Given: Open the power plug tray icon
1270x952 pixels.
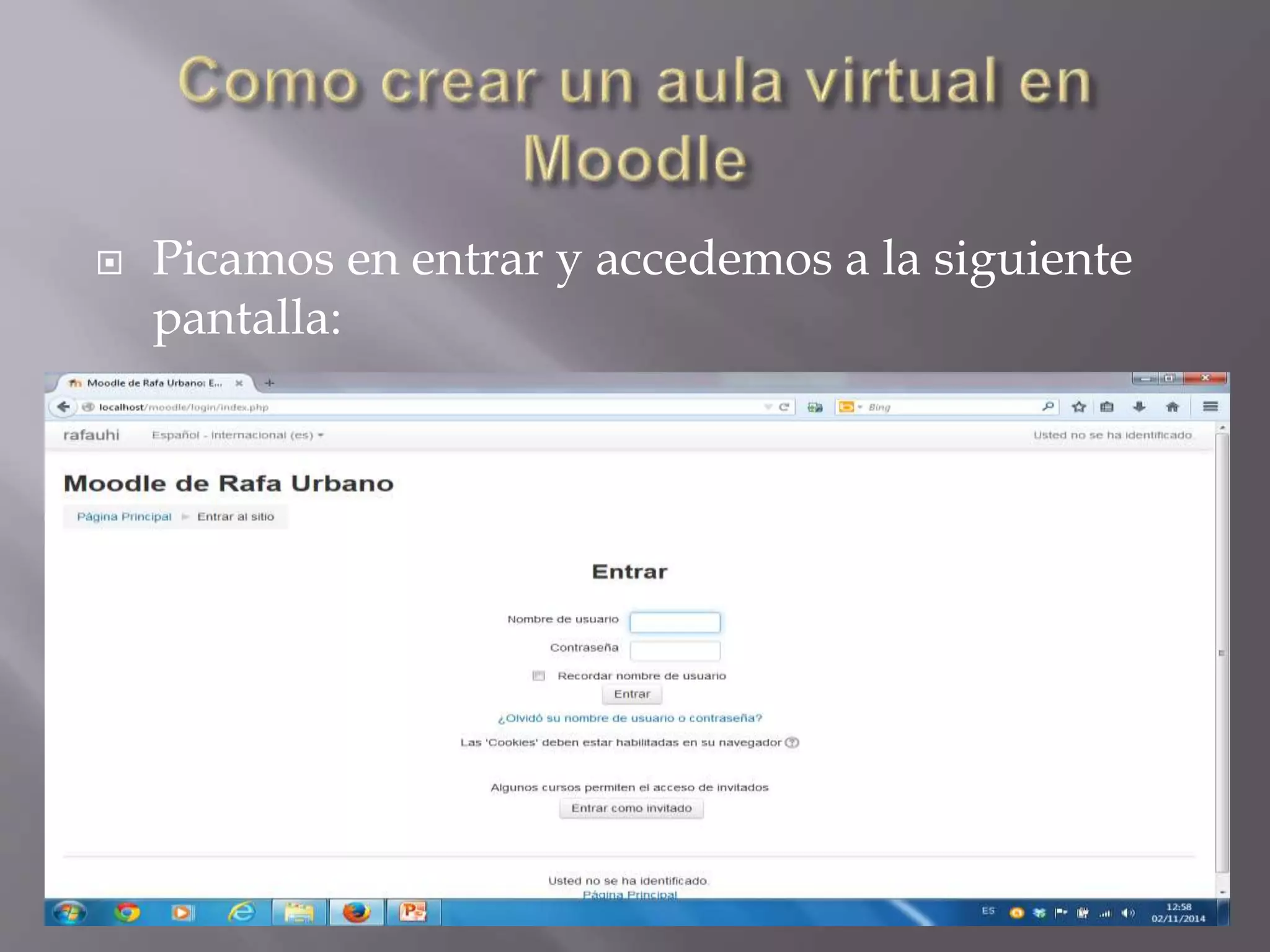Looking at the screenshot, I should click(x=1083, y=912).
